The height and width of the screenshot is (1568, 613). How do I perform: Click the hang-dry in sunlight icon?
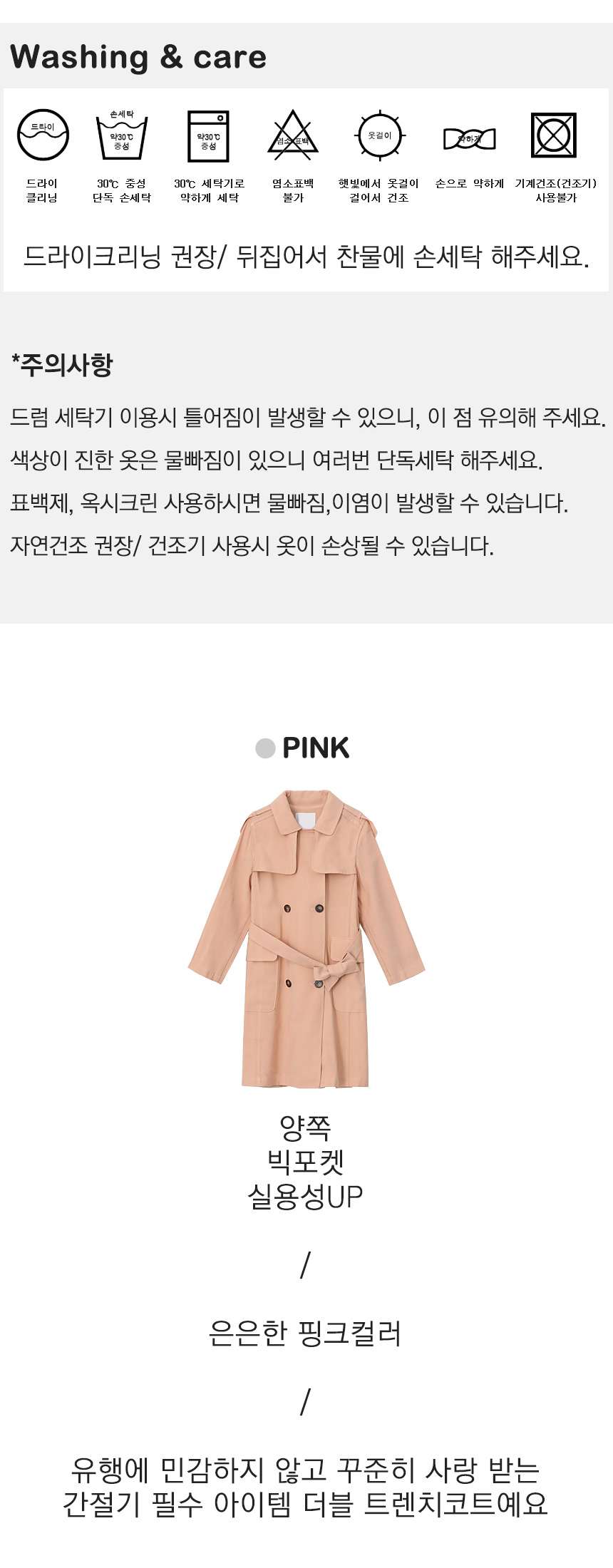pos(379,135)
